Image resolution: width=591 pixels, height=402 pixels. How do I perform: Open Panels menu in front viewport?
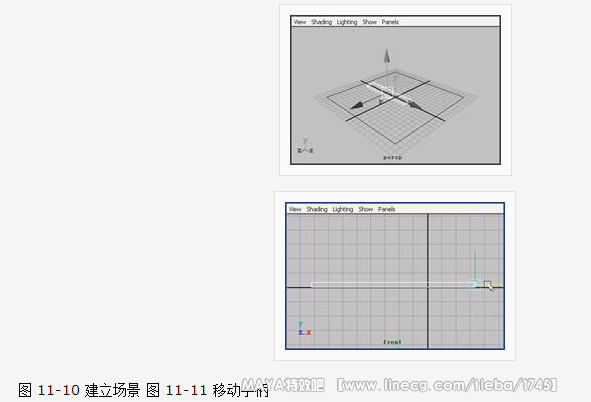point(386,209)
